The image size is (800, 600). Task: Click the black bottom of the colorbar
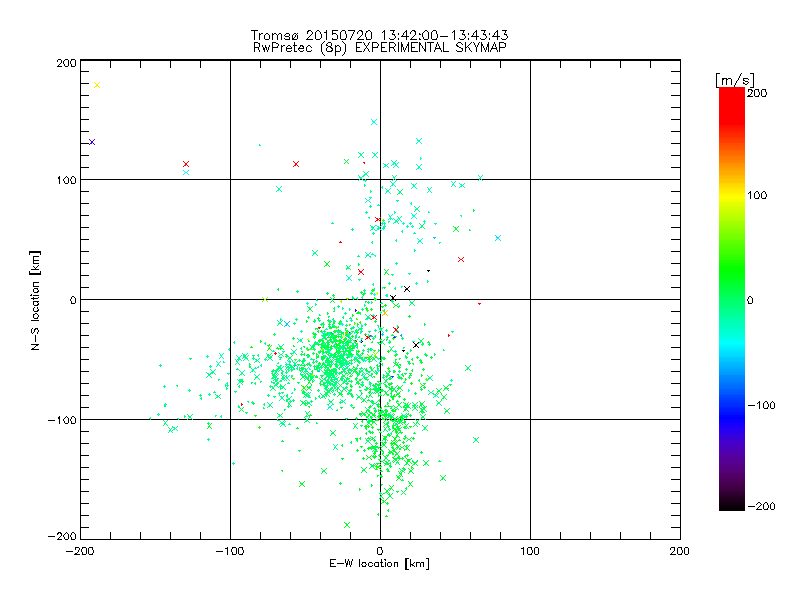pos(731,505)
